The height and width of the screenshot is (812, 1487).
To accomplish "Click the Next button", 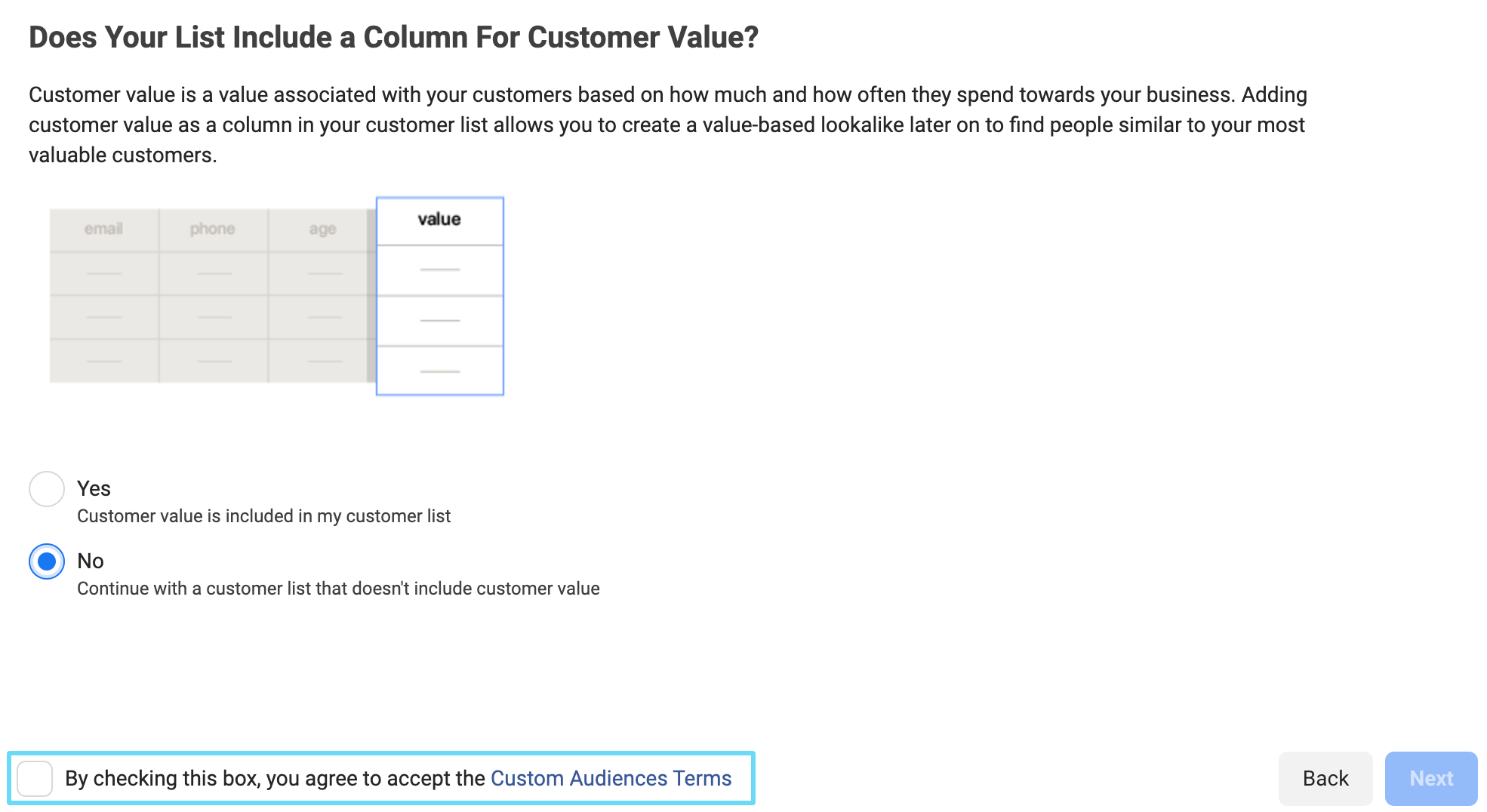I will pos(1431,778).
